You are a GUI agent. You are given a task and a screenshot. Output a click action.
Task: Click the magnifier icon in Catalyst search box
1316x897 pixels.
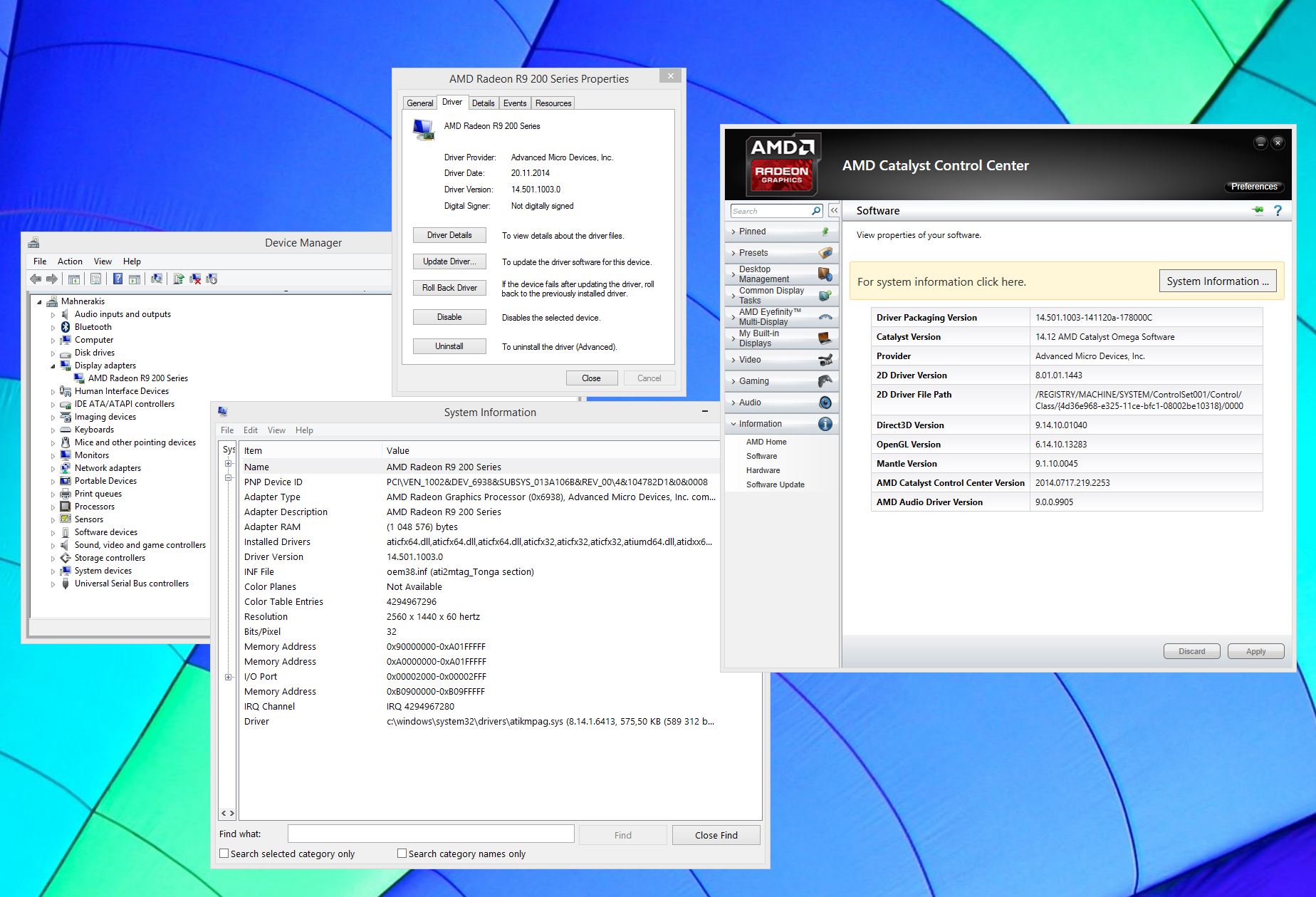tap(816, 211)
